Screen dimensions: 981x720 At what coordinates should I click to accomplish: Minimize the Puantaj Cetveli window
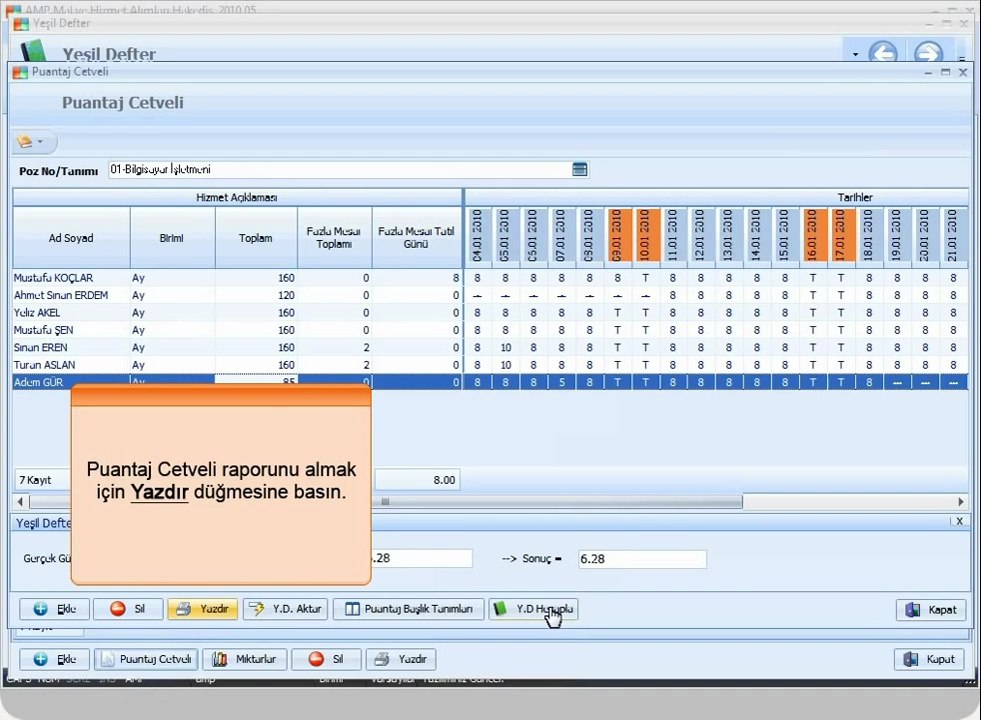pos(928,73)
